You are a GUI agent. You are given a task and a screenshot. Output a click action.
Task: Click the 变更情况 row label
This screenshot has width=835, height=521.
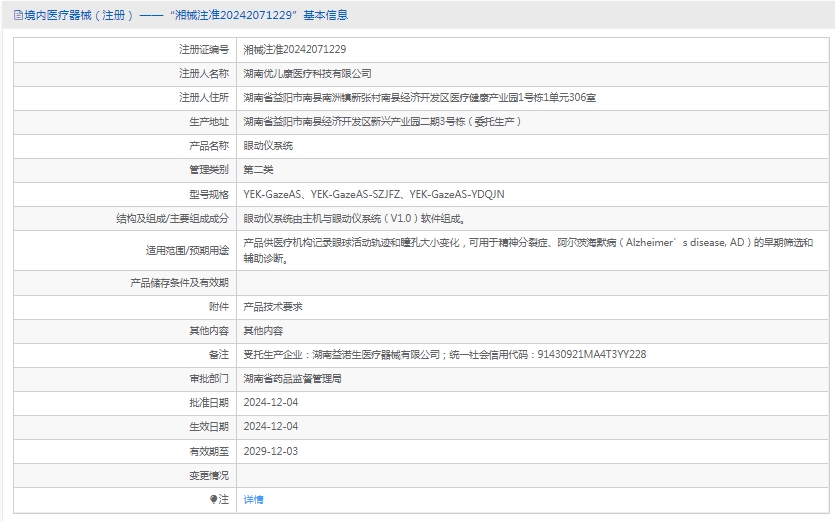pos(209,475)
